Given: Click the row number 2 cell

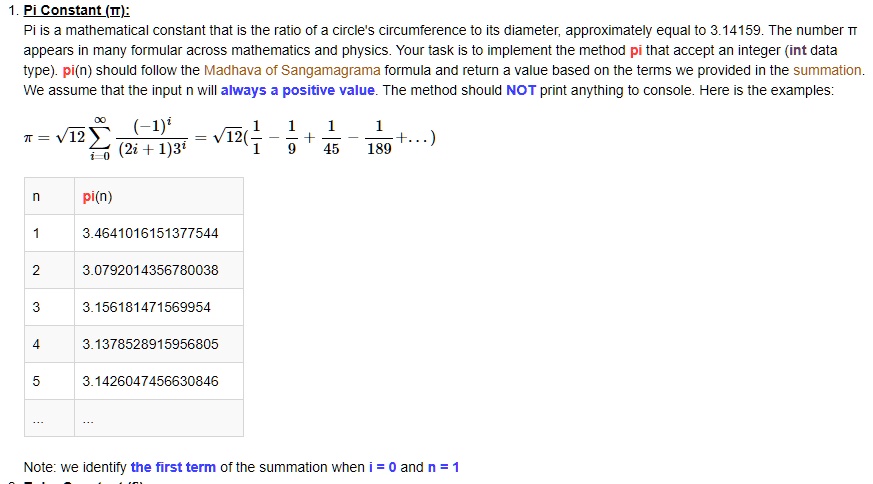Looking at the screenshot, I should (x=50, y=270).
